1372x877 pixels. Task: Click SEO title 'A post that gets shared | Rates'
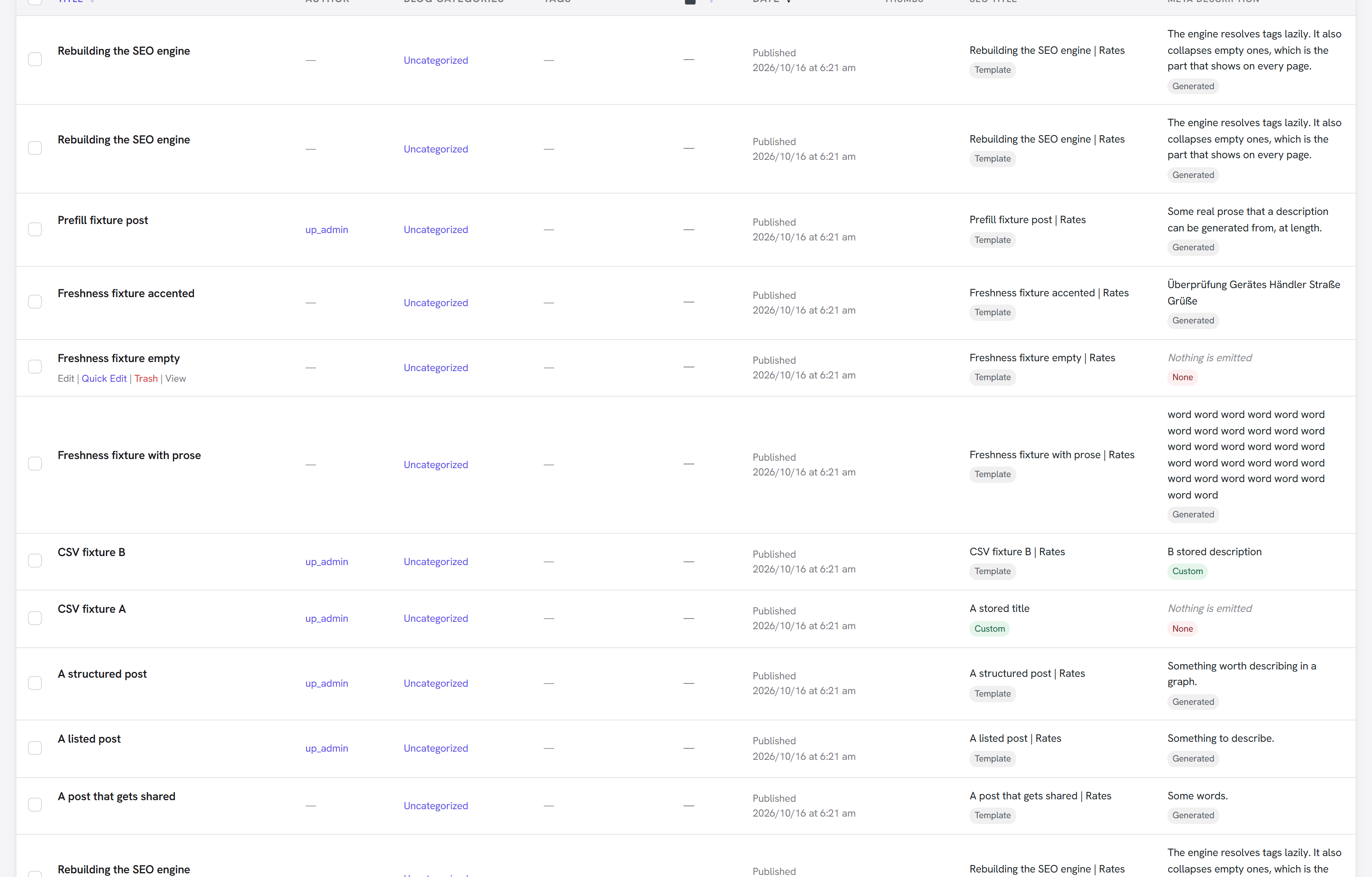click(1040, 796)
